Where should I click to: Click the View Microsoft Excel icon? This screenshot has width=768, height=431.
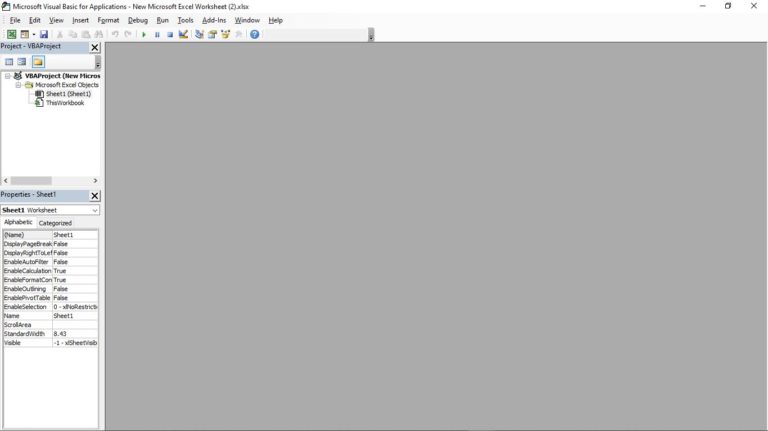point(11,34)
